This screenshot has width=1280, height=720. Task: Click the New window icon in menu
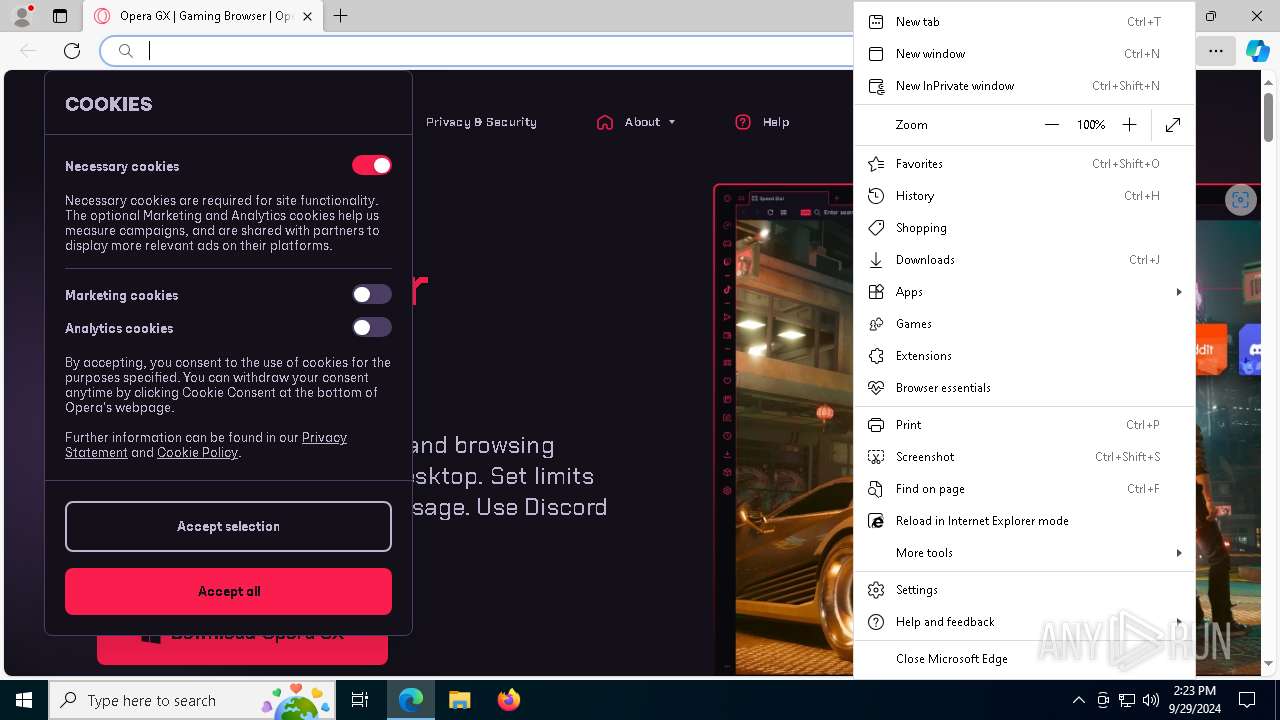pyautogui.click(x=876, y=54)
